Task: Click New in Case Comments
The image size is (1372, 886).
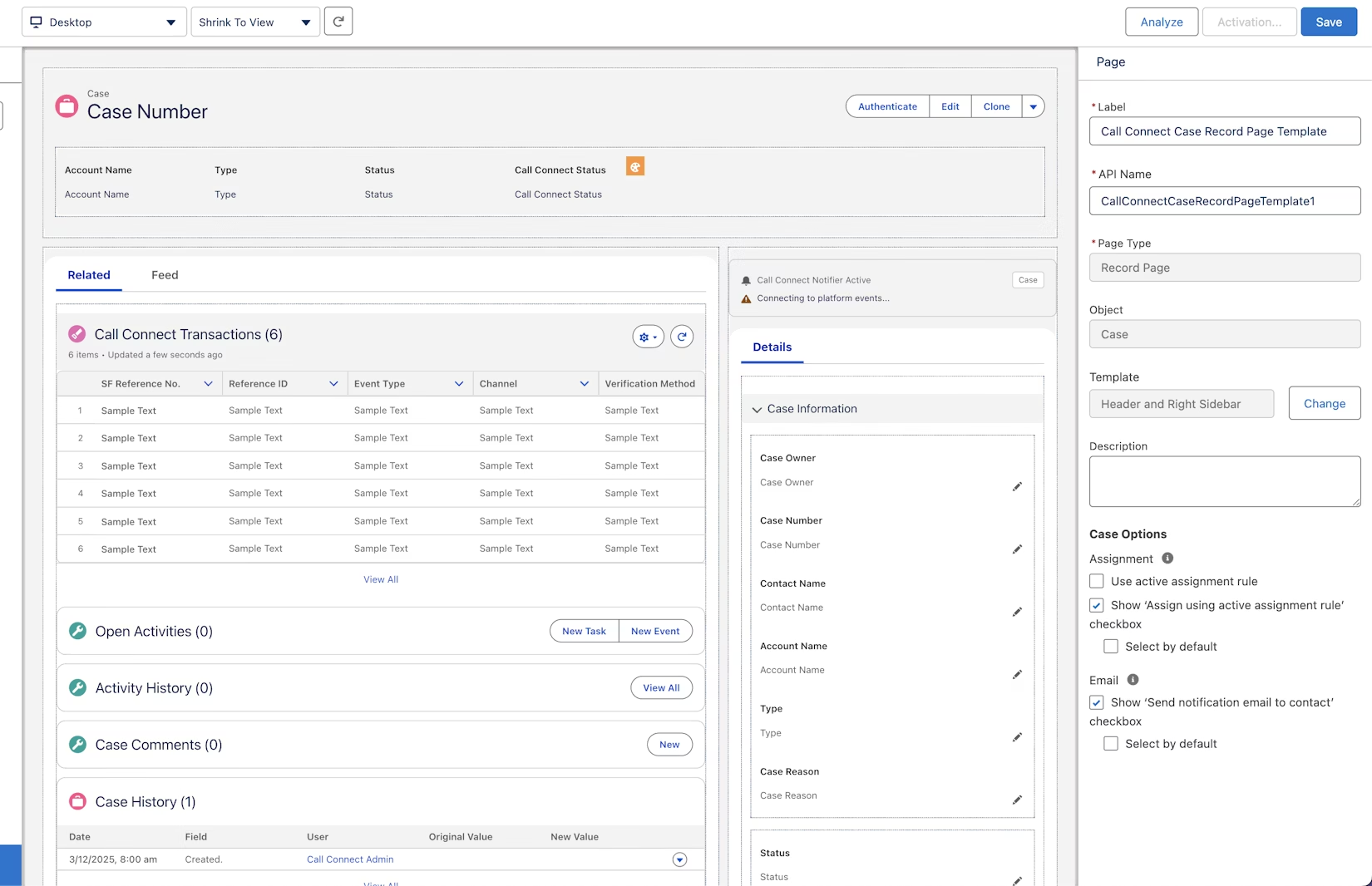Action: (x=669, y=744)
